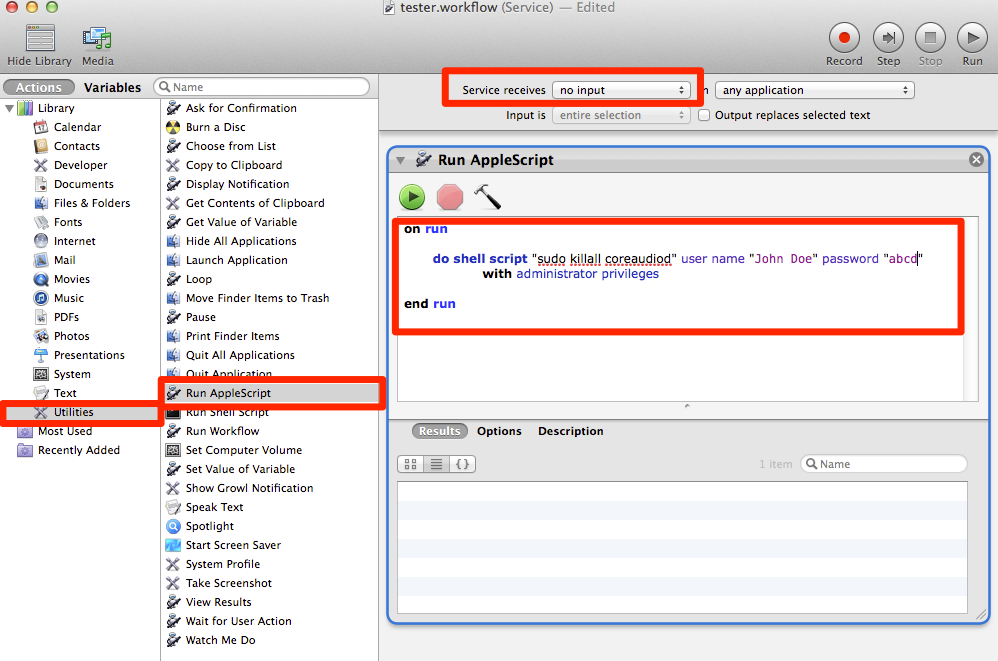Viewport: 998px width, 661px height.
Task: Switch results to icon grid view
Action: [411, 464]
